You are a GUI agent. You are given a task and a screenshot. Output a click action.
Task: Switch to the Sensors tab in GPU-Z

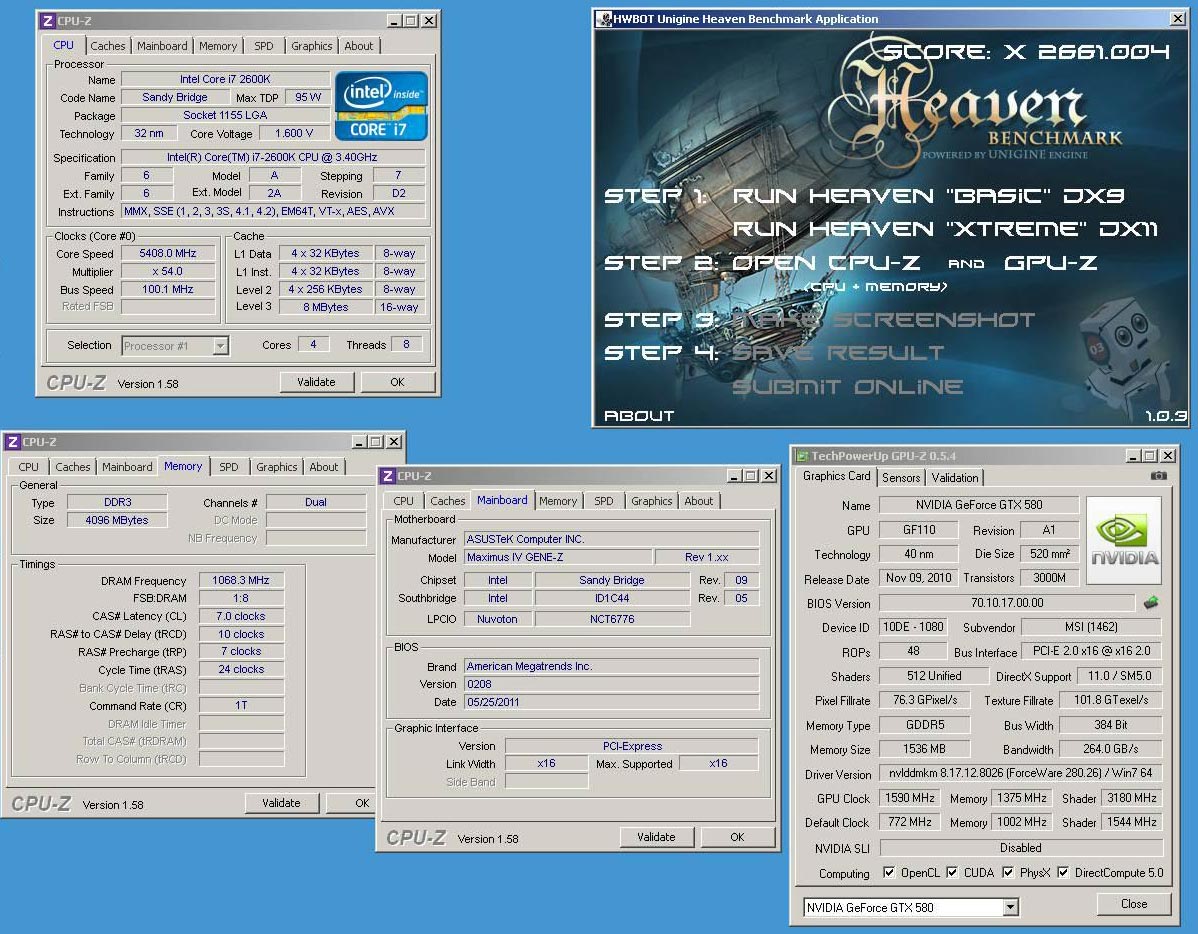[x=901, y=478]
